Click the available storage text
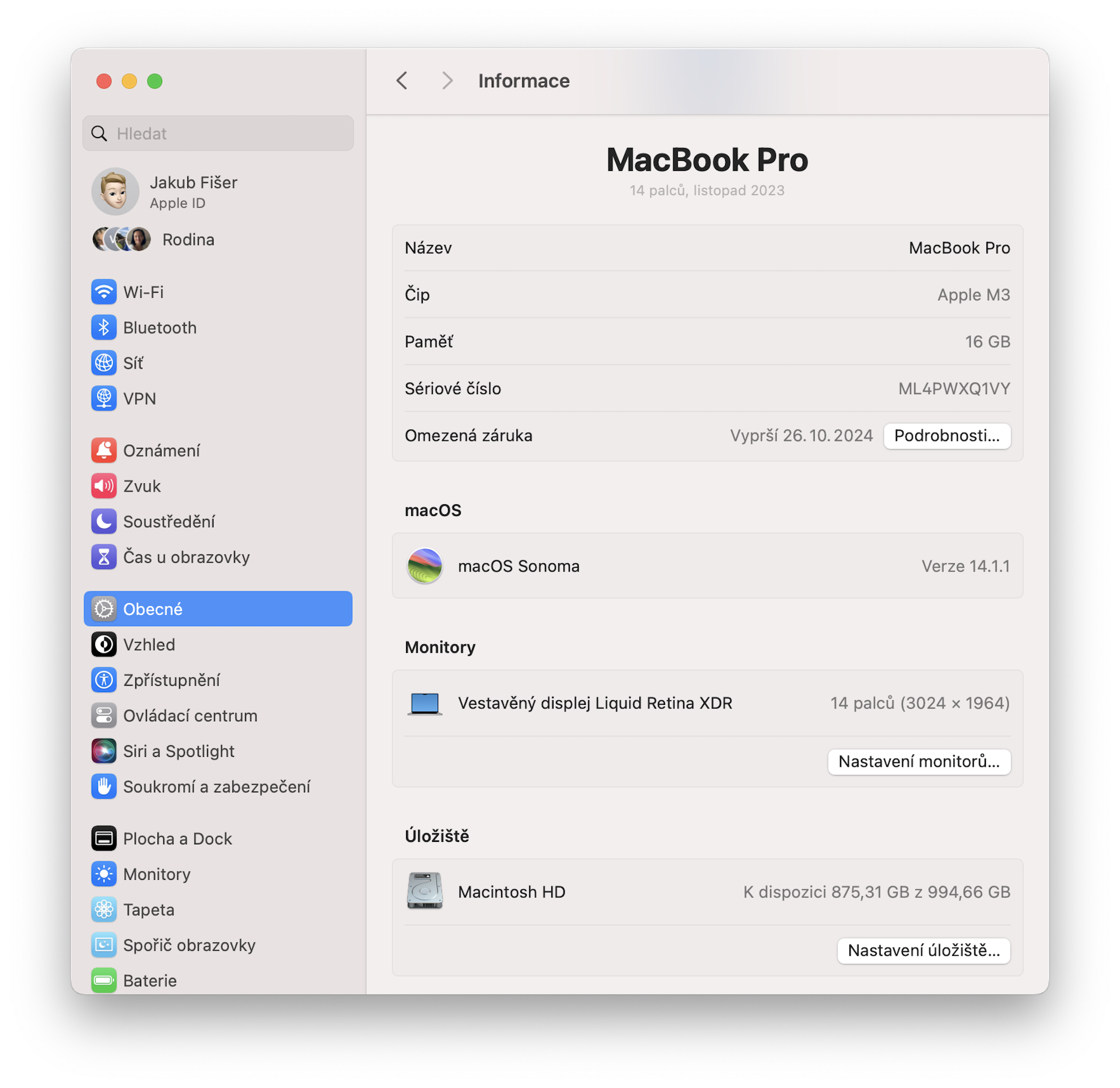 click(x=877, y=893)
